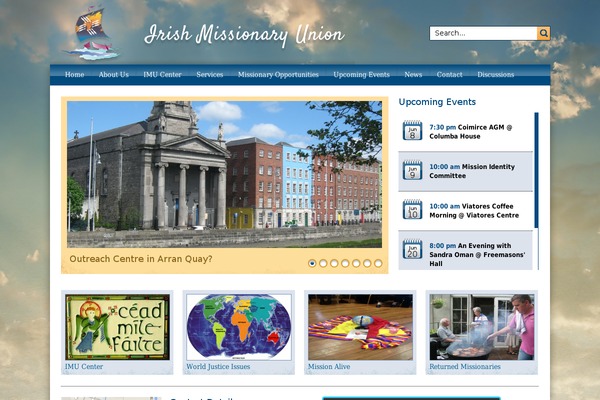Open An Evening with Sandra Oman event
This screenshot has height=400, width=600.
(477, 255)
